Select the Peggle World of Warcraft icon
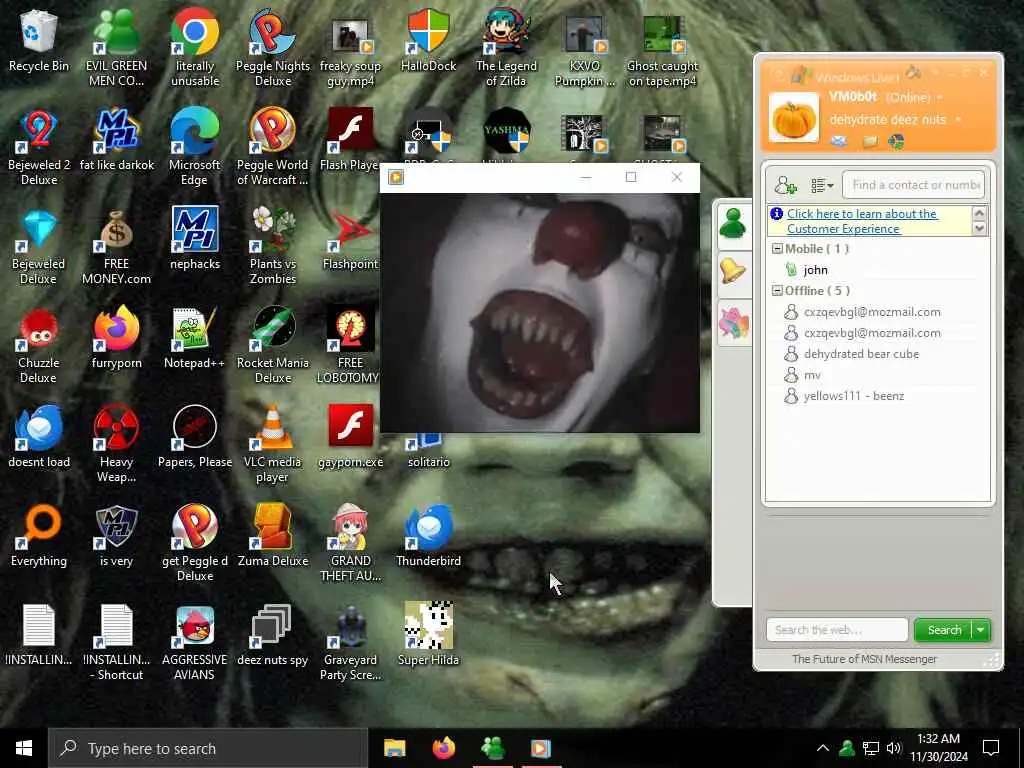Image resolution: width=1024 pixels, height=768 pixels. [x=273, y=148]
